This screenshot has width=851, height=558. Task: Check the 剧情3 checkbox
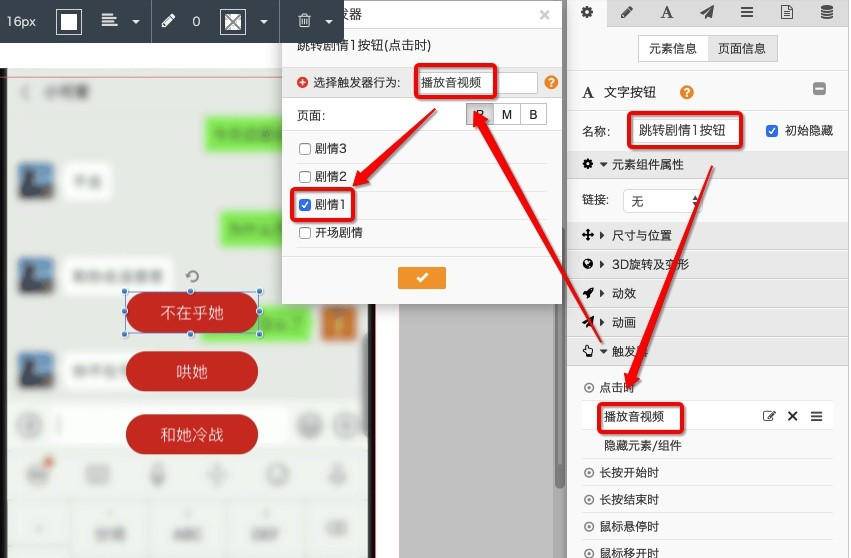pos(305,149)
